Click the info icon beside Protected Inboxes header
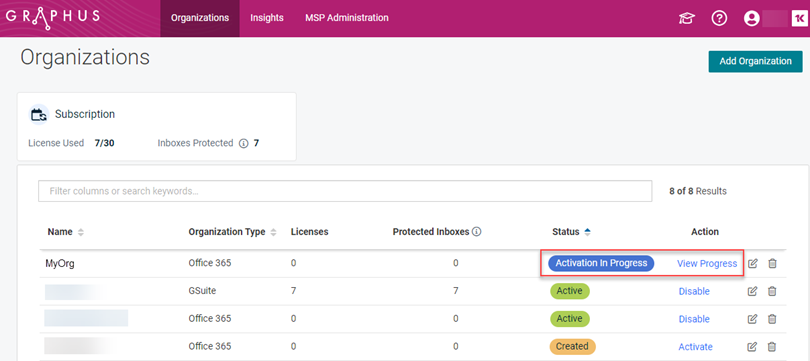This screenshot has width=810, height=361. pyautogui.click(x=477, y=232)
